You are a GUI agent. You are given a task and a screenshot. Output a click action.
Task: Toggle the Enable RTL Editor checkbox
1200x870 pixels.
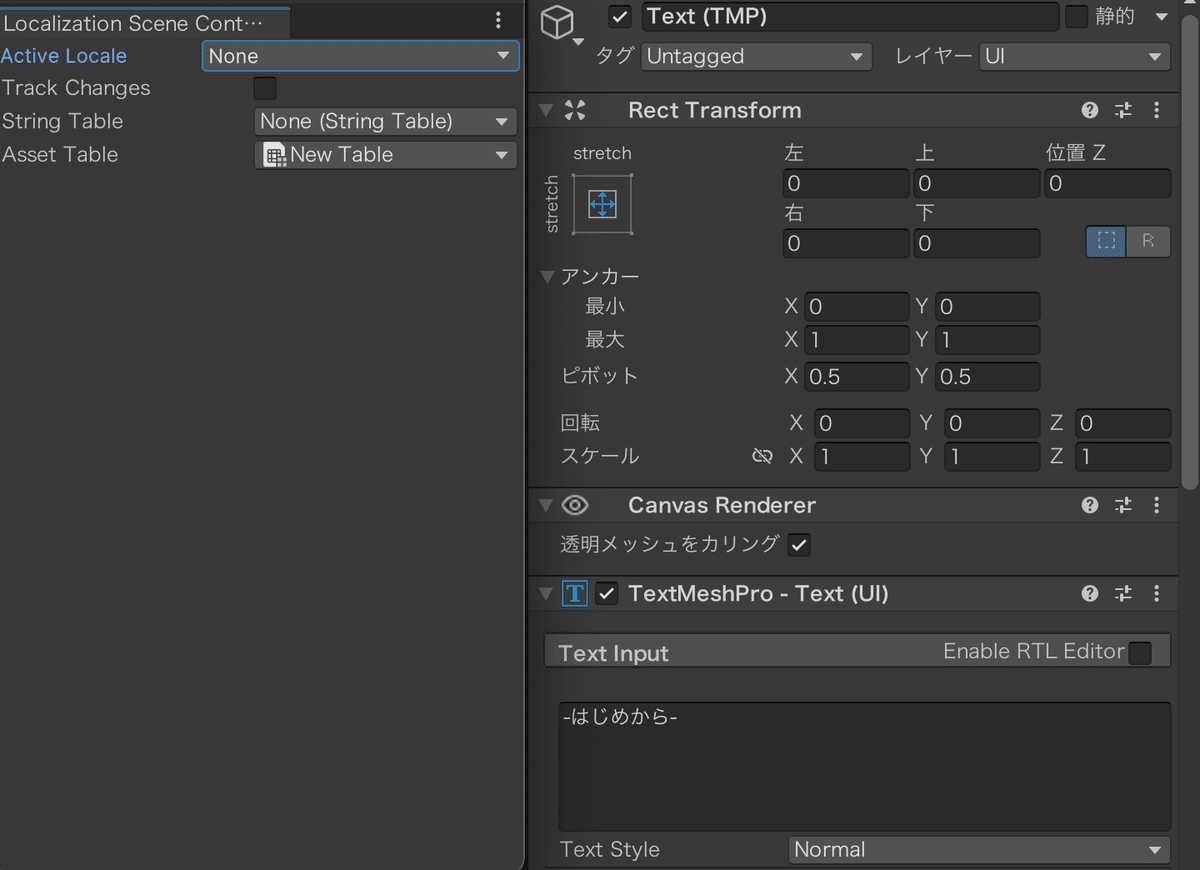tap(1139, 651)
